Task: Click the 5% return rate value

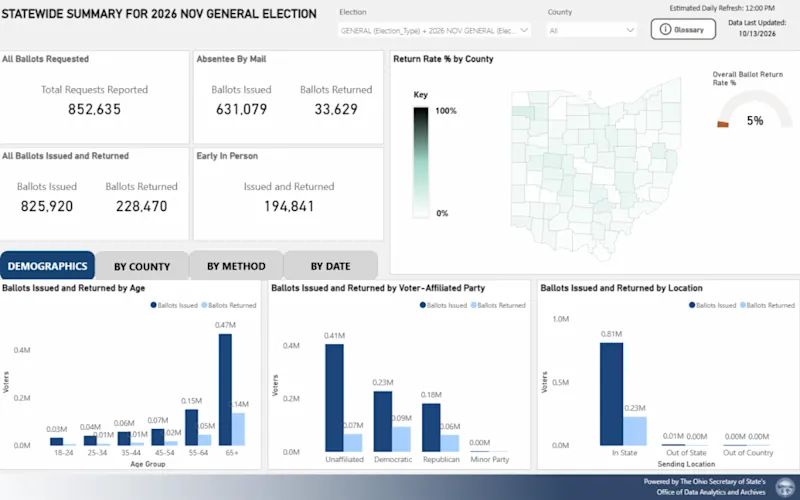Action: 755,121
